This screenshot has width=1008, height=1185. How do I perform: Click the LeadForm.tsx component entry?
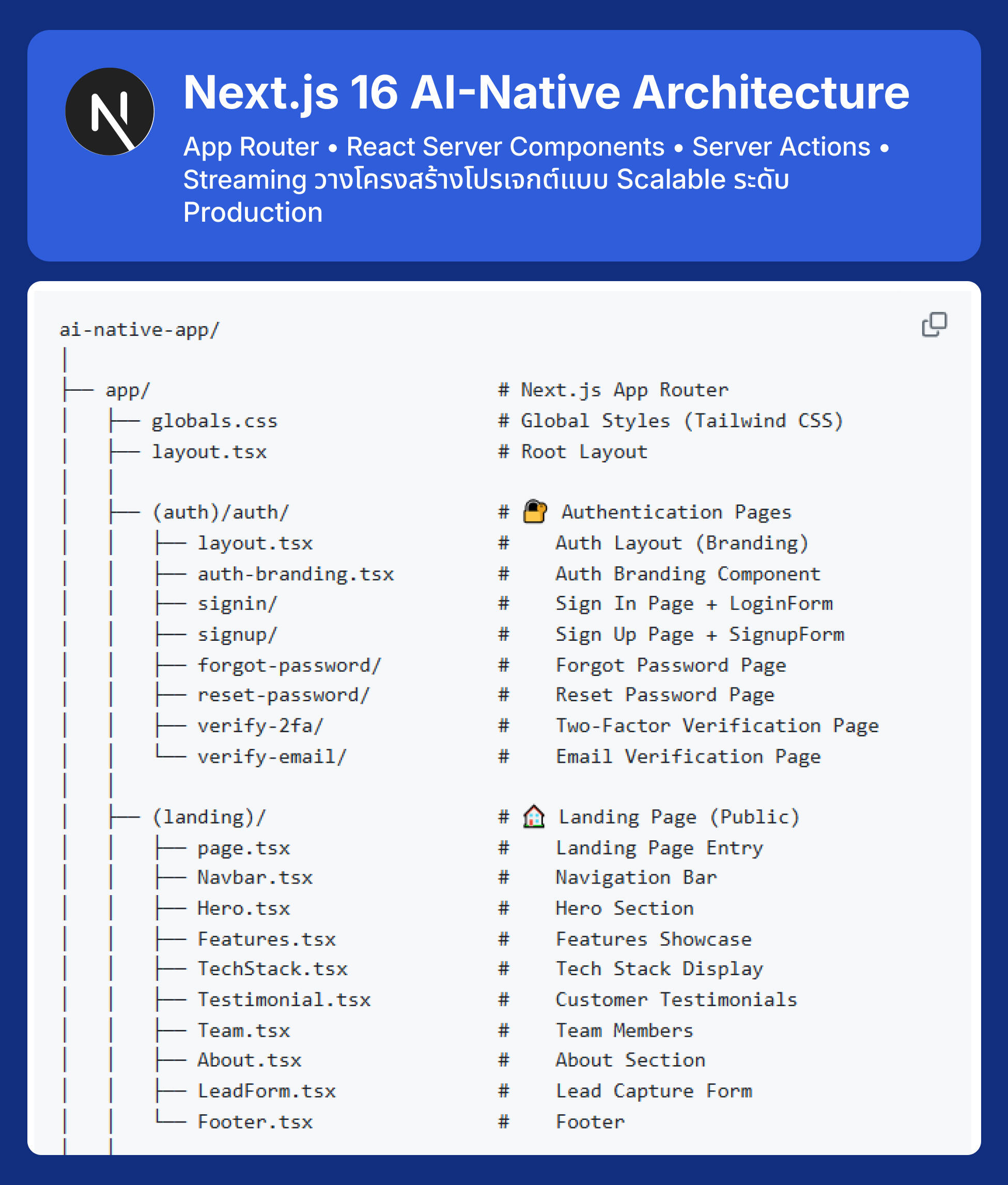(267, 1090)
